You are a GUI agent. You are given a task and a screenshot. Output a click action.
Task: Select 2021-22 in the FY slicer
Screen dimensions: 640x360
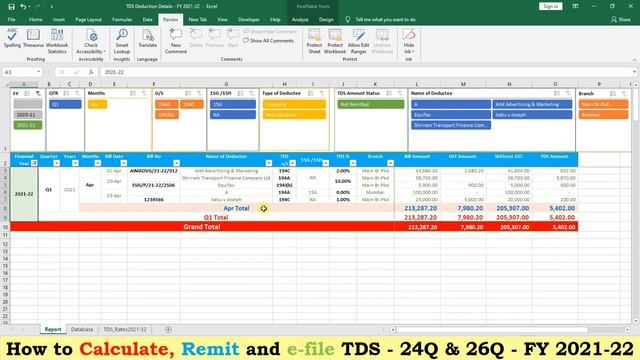coord(28,125)
